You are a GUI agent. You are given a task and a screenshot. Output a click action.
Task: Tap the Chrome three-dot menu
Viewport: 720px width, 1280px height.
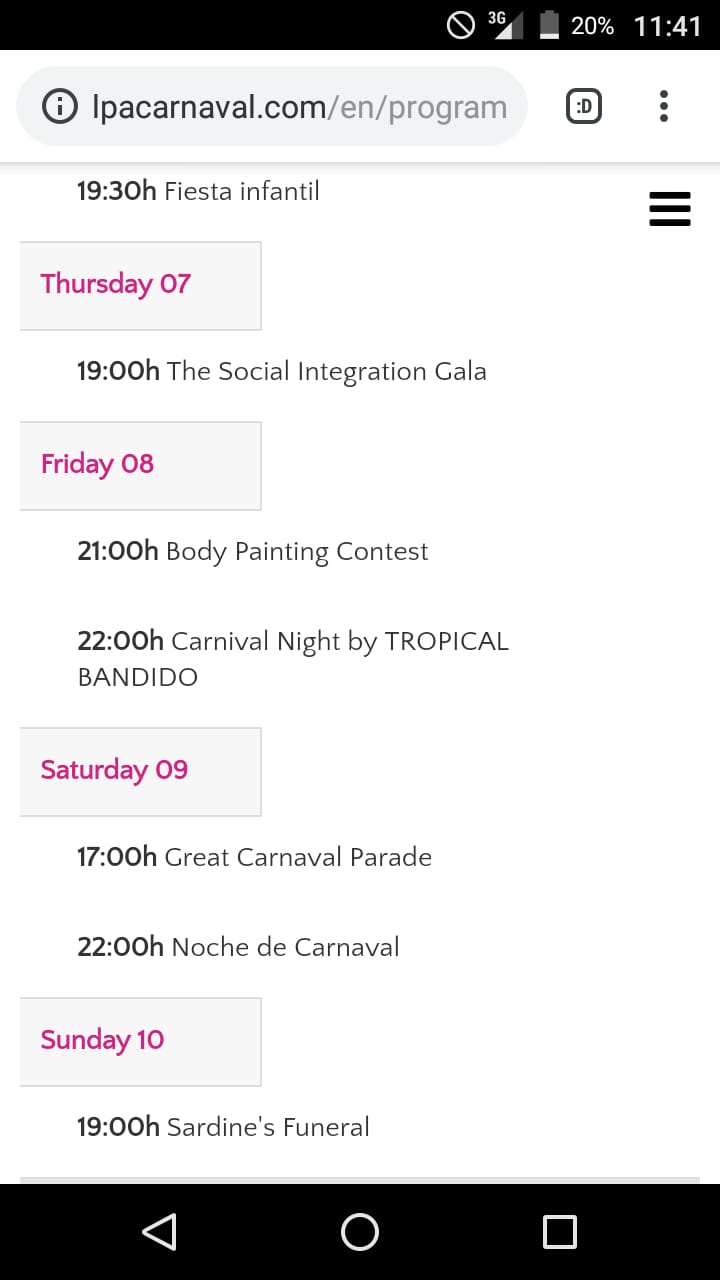pos(664,106)
